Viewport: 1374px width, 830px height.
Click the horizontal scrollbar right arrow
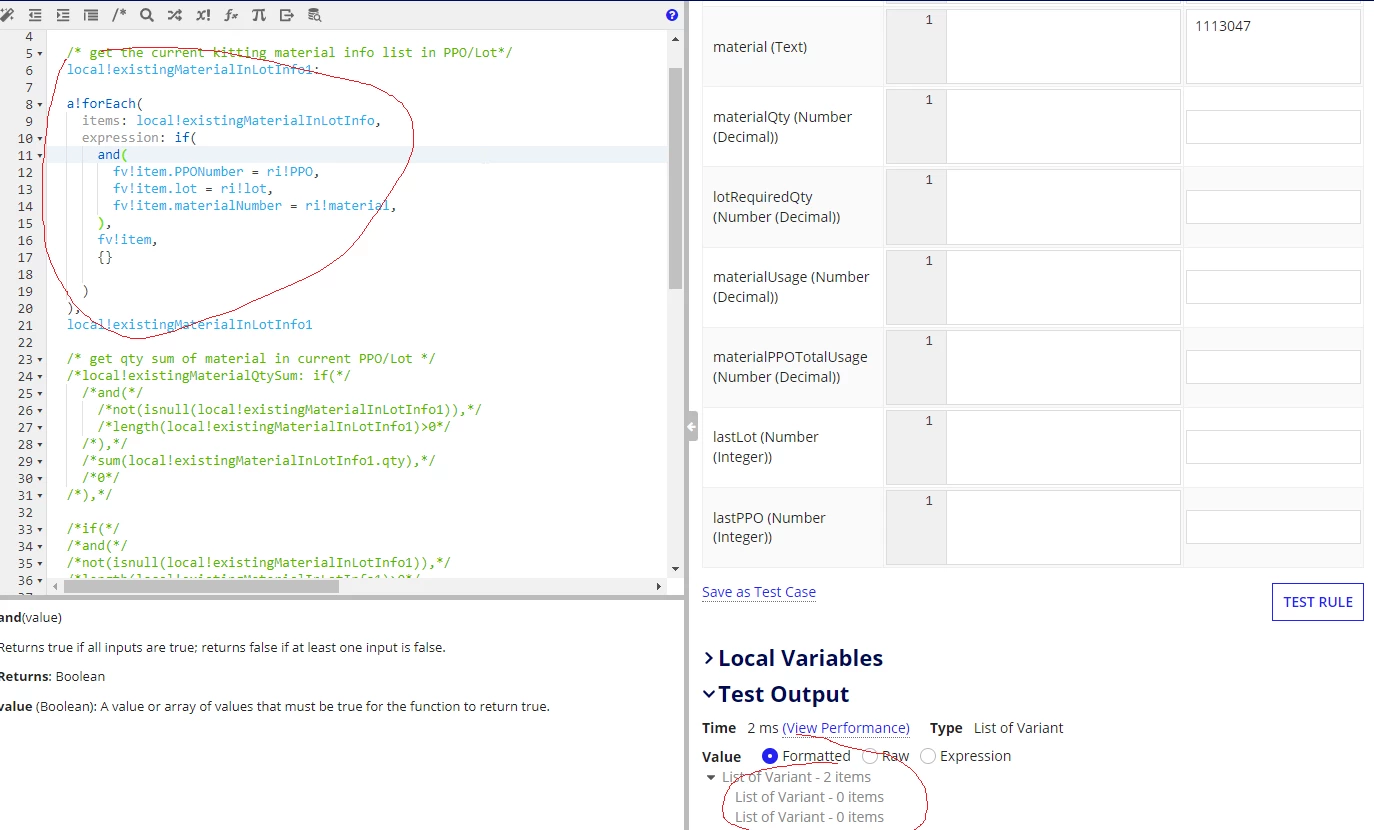(x=659, y=586)
